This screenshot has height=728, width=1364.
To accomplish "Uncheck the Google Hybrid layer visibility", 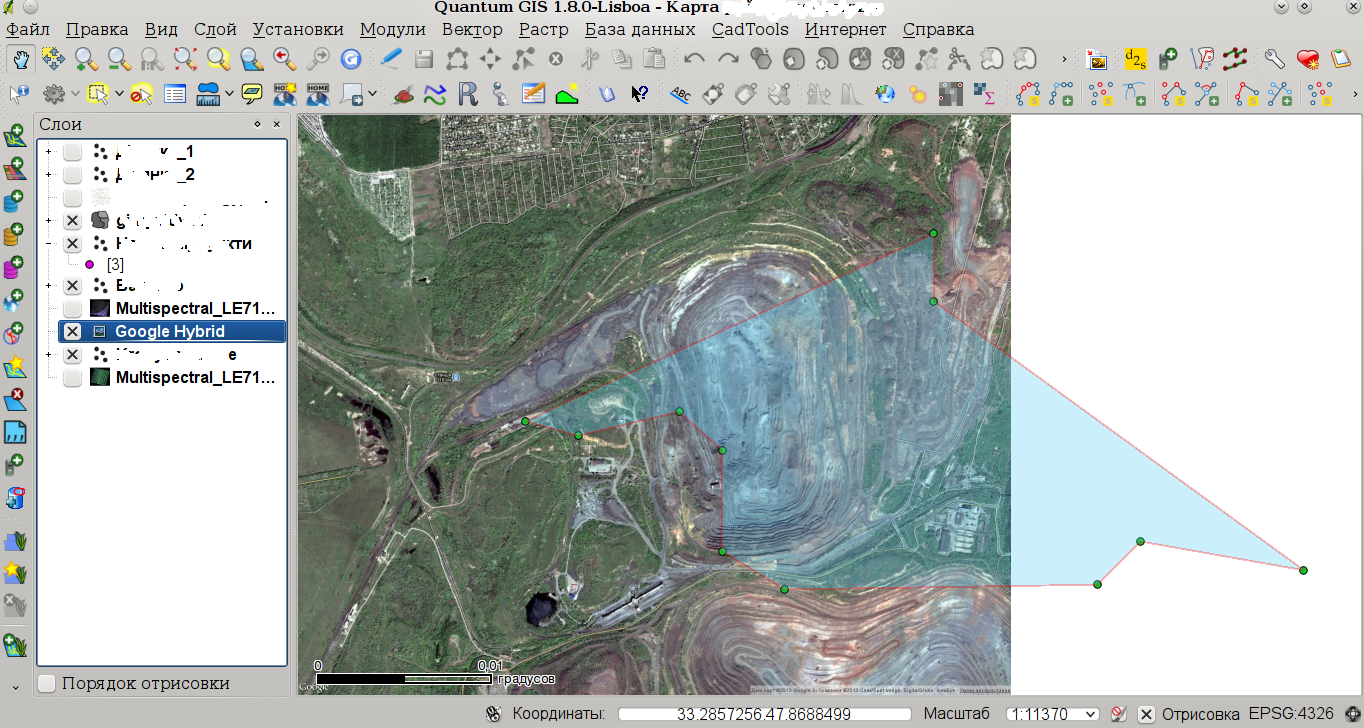I will [x=72, y=332].
